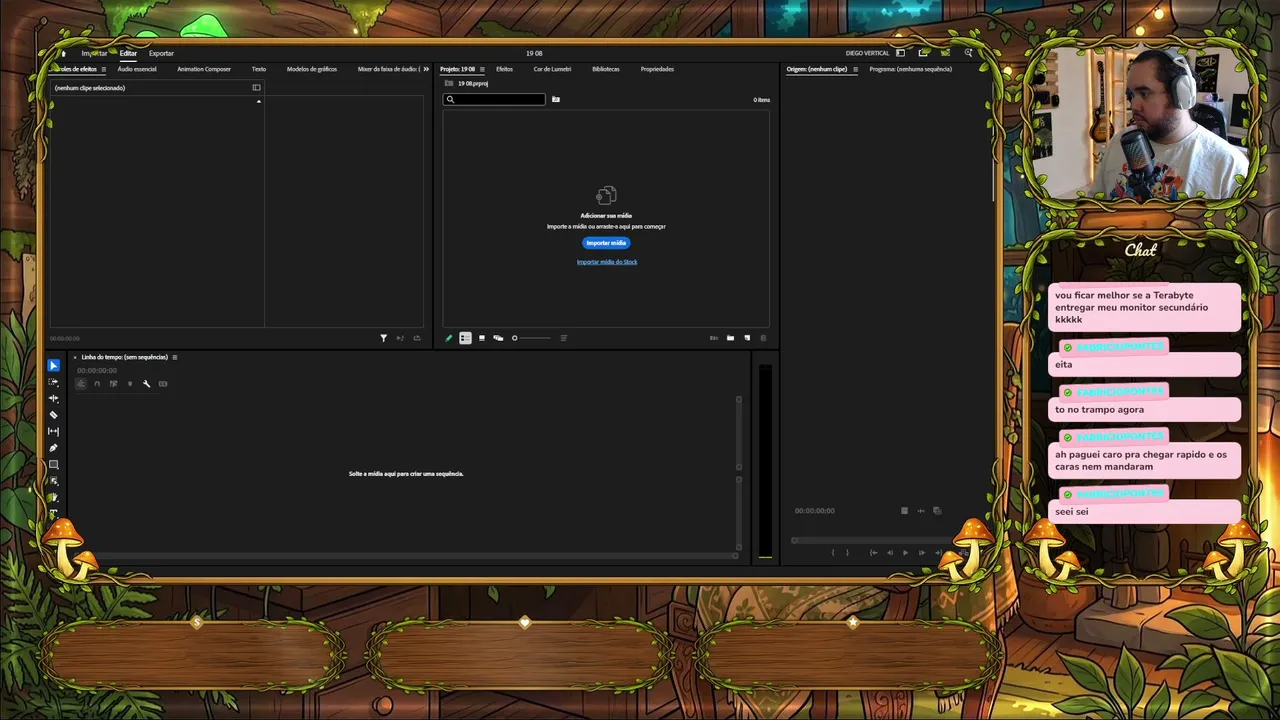
Task: Click the New Item icon in Project panel
Action: coord(747,338)
